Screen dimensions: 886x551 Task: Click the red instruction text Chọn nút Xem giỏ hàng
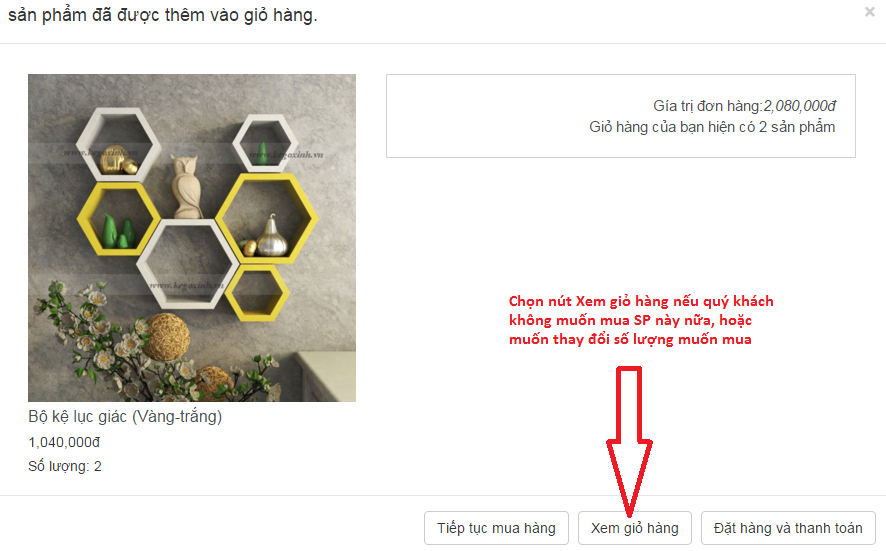point(641,320)
